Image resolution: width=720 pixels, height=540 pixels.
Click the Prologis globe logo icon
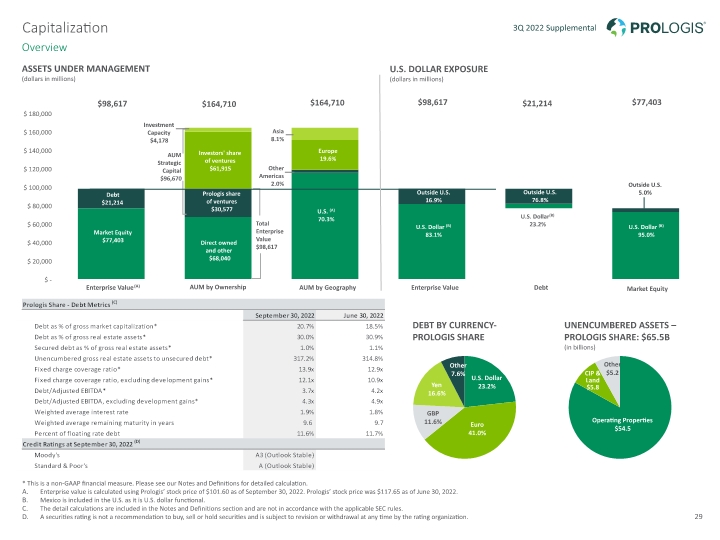click(x=616, y=27)
